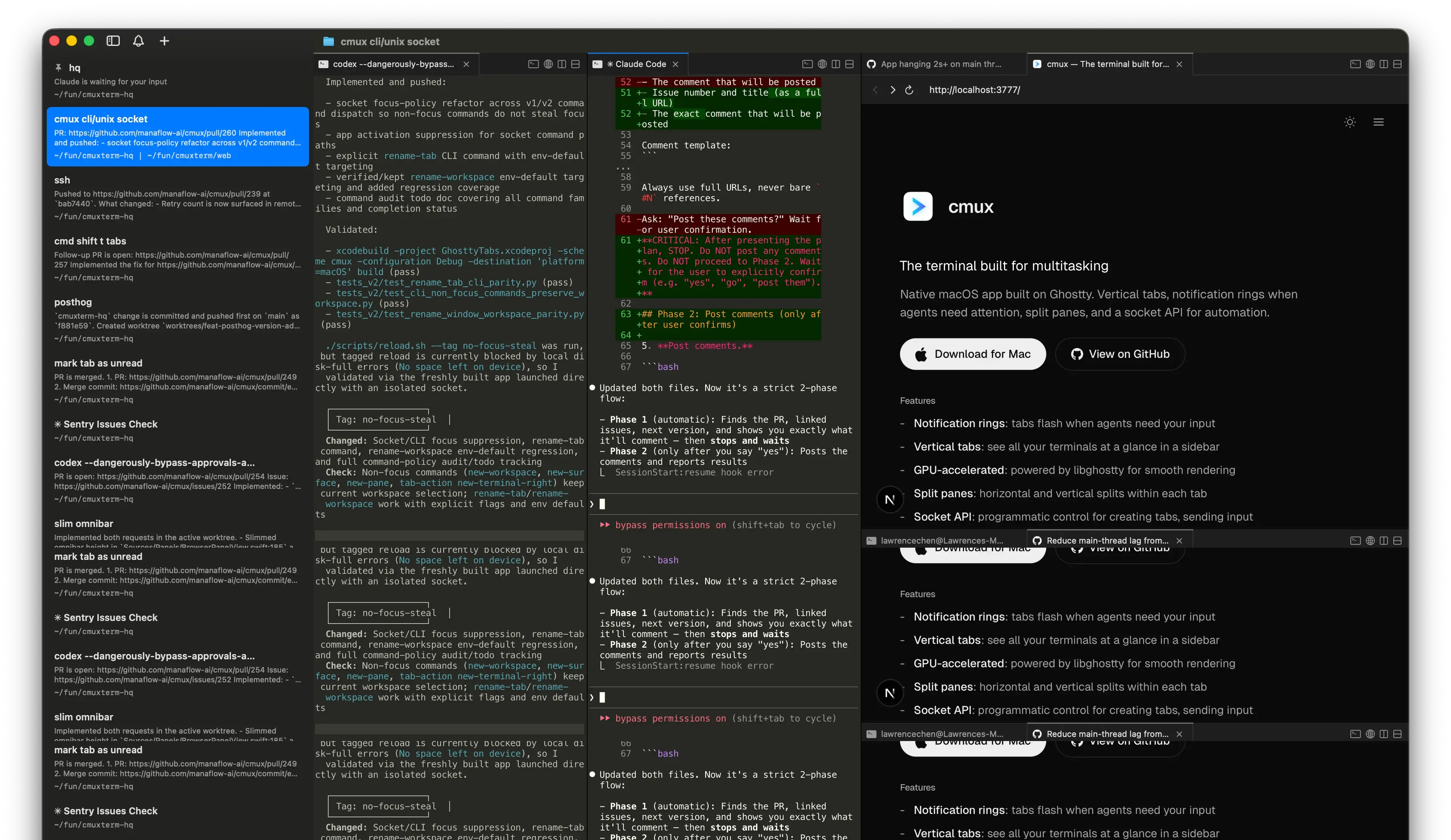Open the cmd shift t tabs workspace
1451x840 pixels.
(x=177, y=259)
